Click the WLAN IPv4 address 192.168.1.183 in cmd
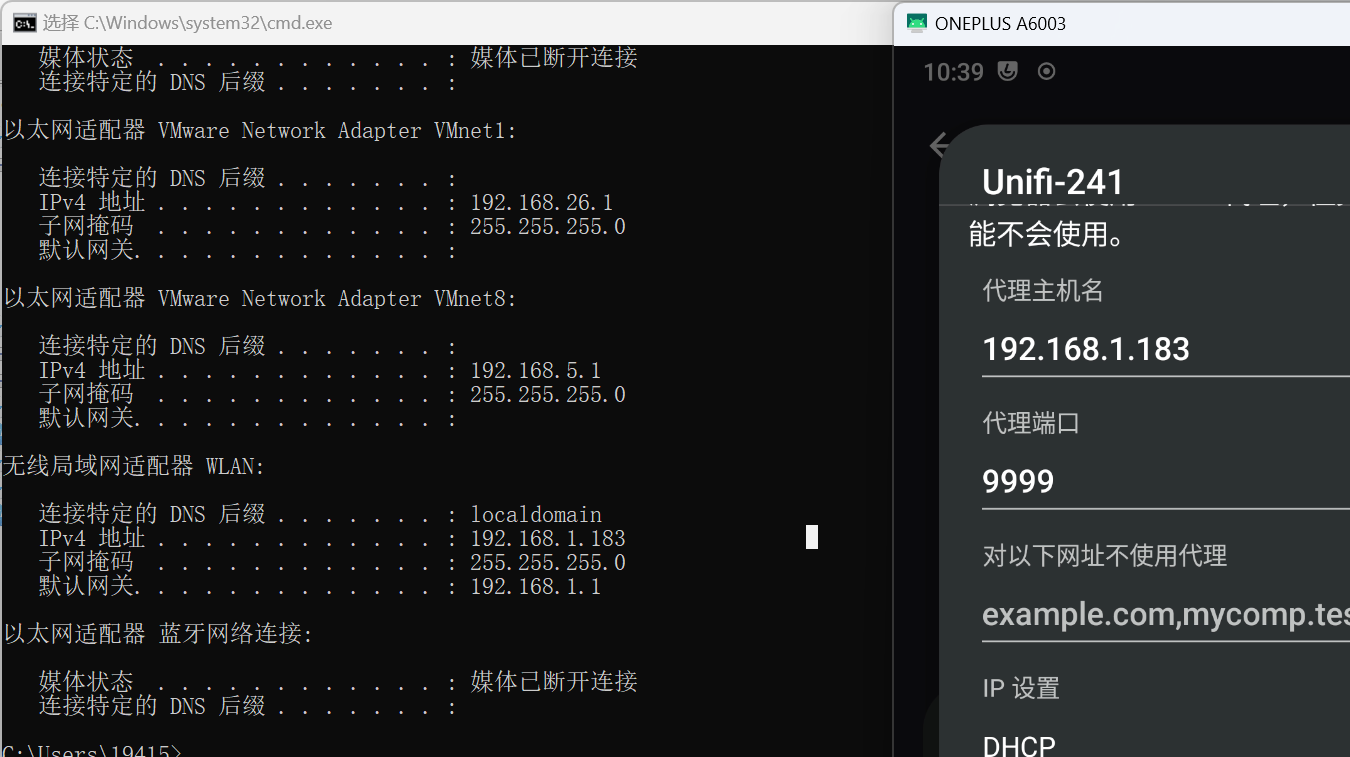This screenshot has height=757, width=1350. tap(548, 538)
